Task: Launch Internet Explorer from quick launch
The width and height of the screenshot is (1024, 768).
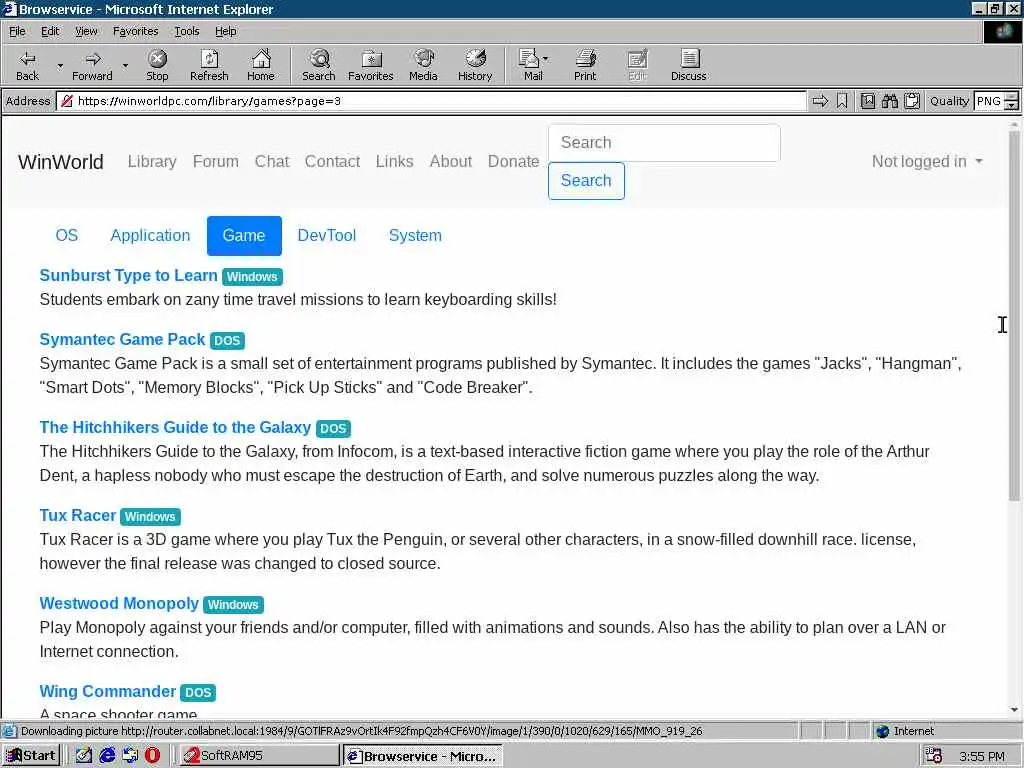Action: tap(107, 756)
